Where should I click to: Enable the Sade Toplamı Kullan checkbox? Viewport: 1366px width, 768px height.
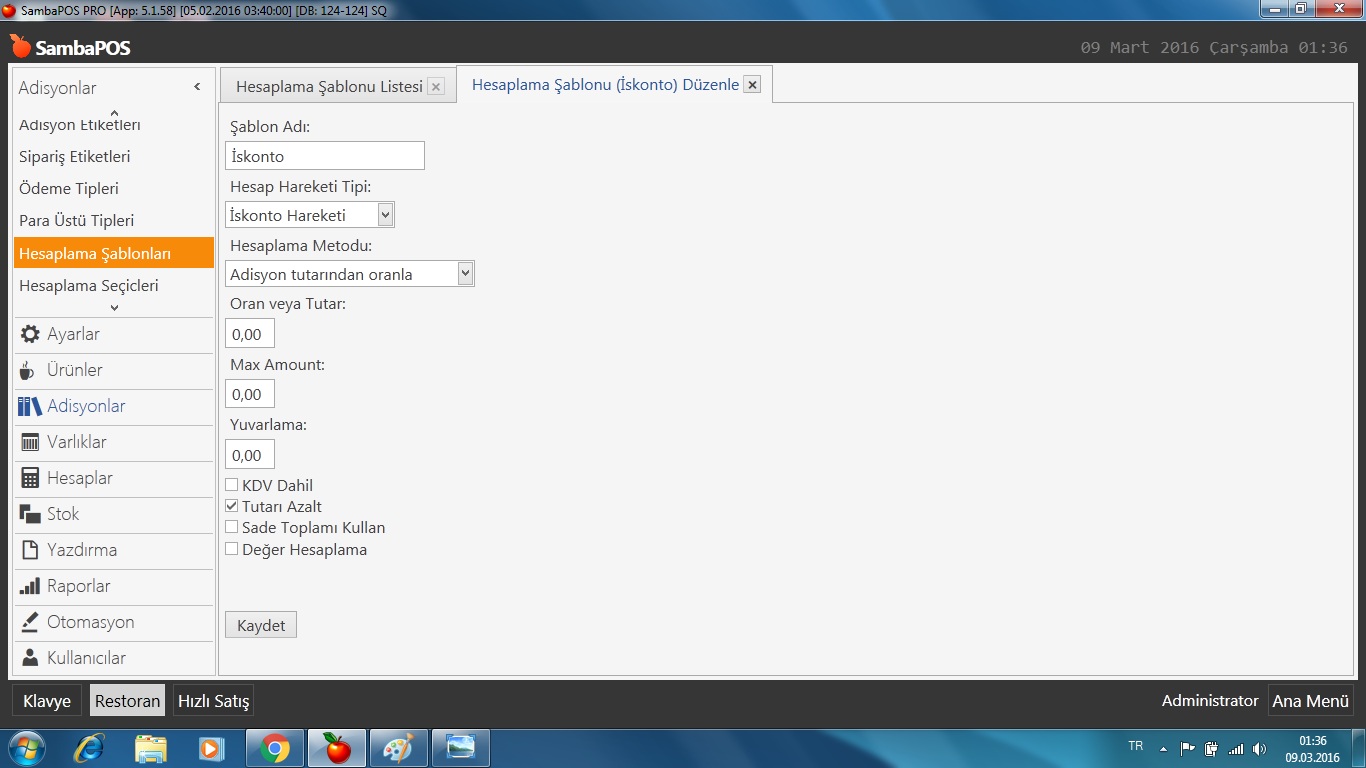coord(232,527)
